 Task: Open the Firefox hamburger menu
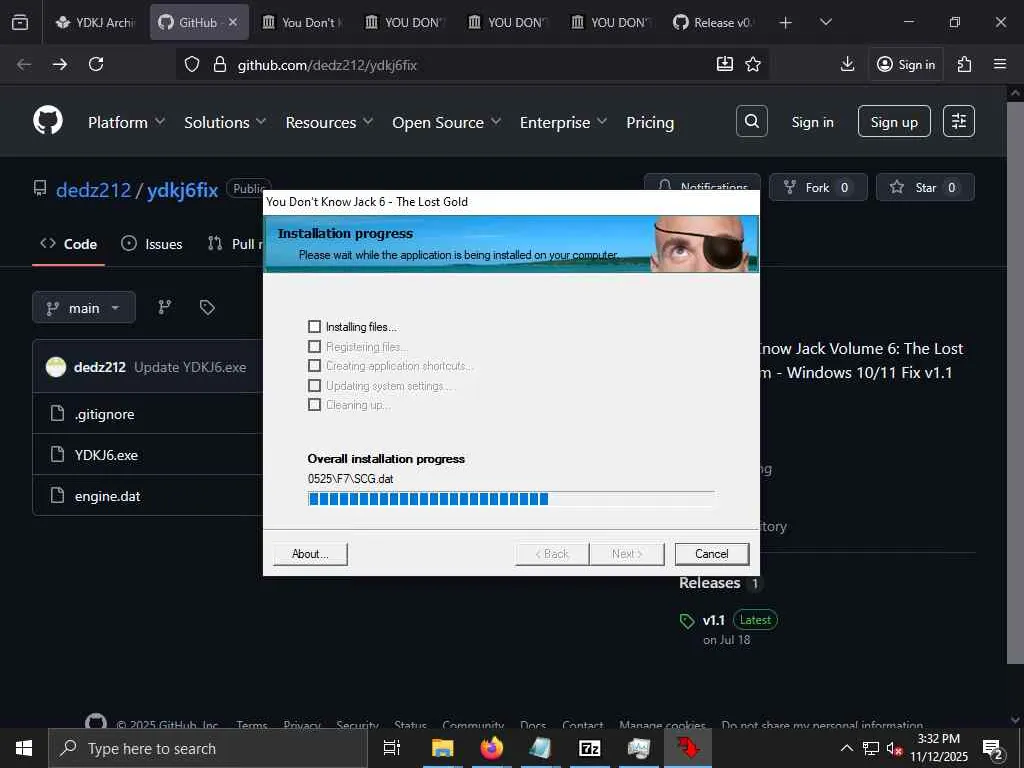pos(1000,64)
